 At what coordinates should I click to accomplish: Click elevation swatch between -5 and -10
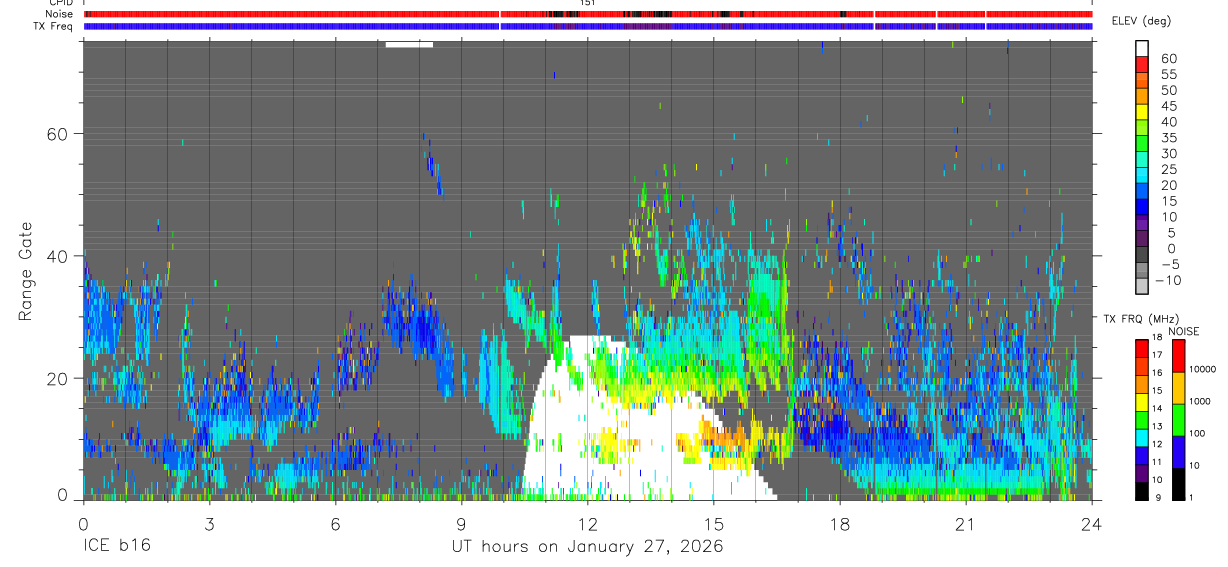(1142, 270)
